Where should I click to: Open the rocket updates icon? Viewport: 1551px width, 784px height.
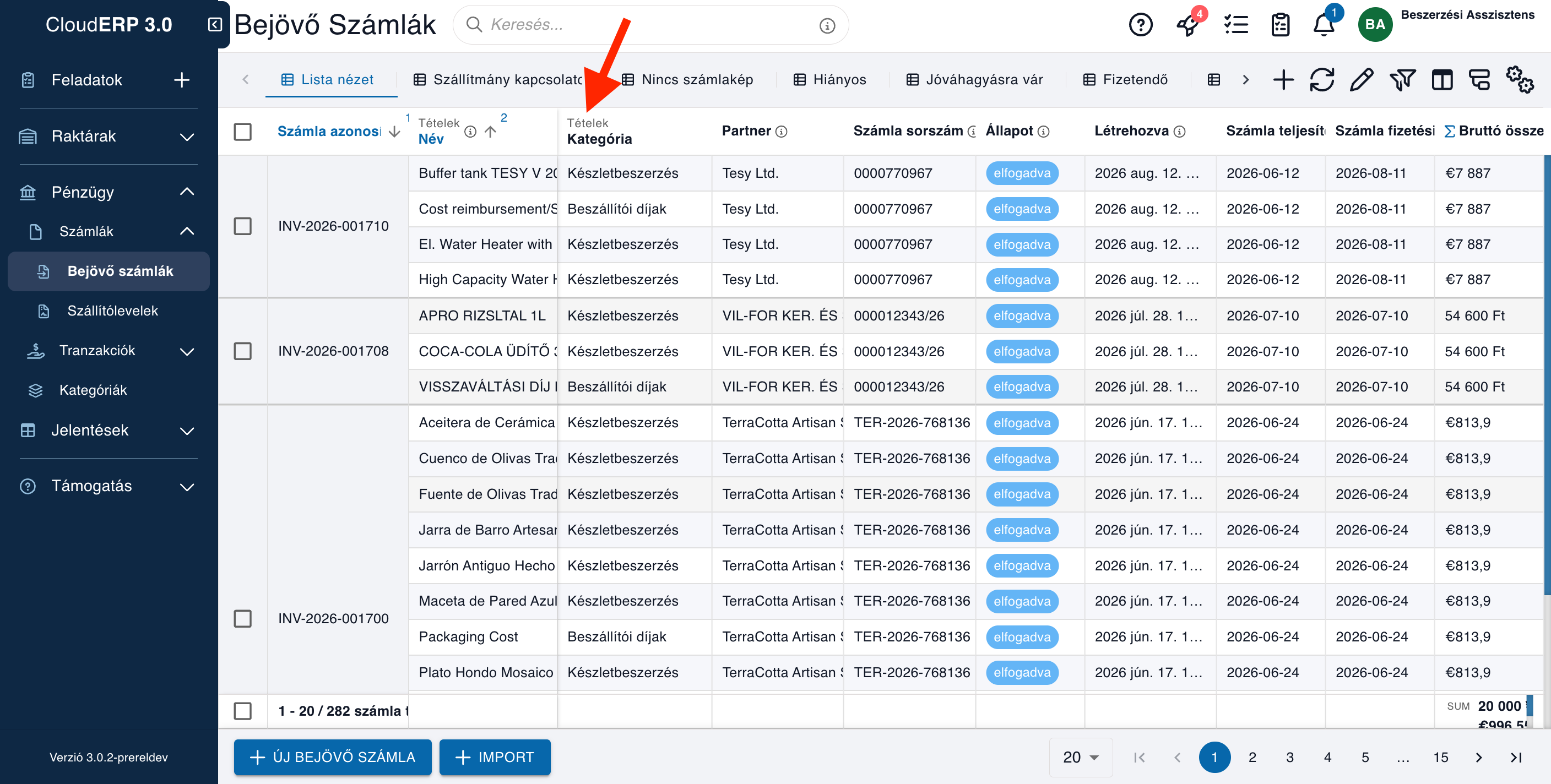[x=1188, y=25]
